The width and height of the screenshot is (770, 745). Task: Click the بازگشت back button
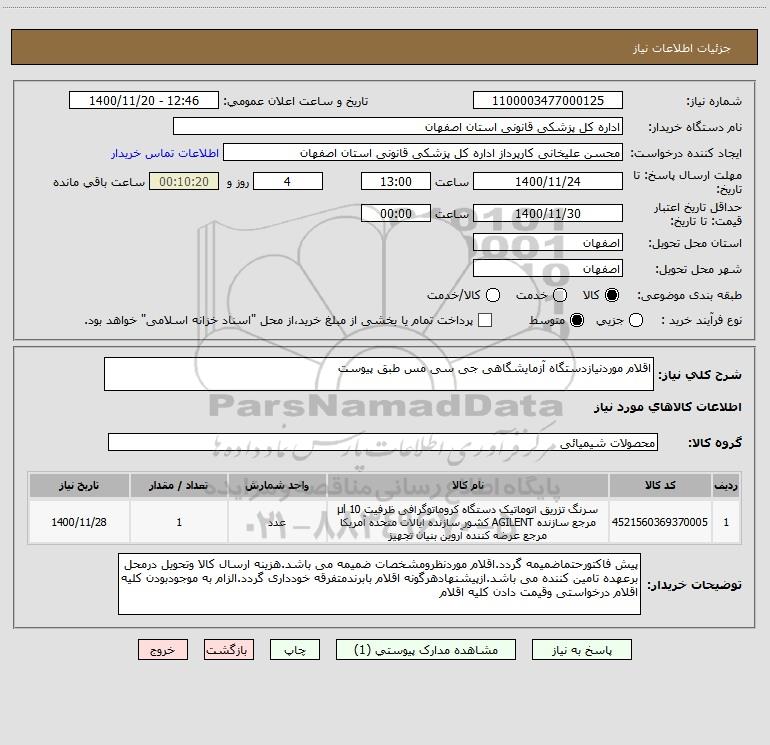[229, 650]
